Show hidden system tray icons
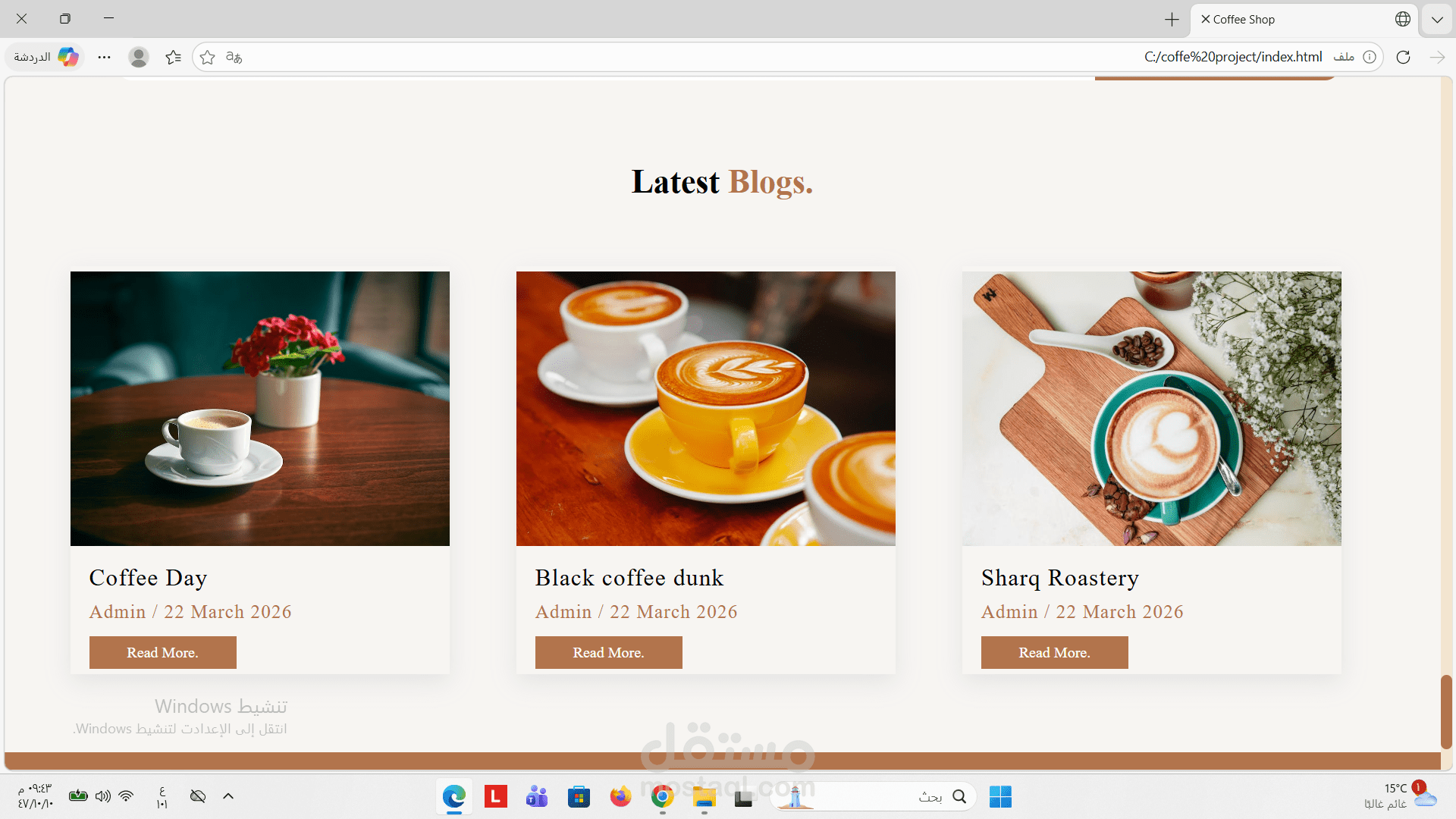 point(228,796)
